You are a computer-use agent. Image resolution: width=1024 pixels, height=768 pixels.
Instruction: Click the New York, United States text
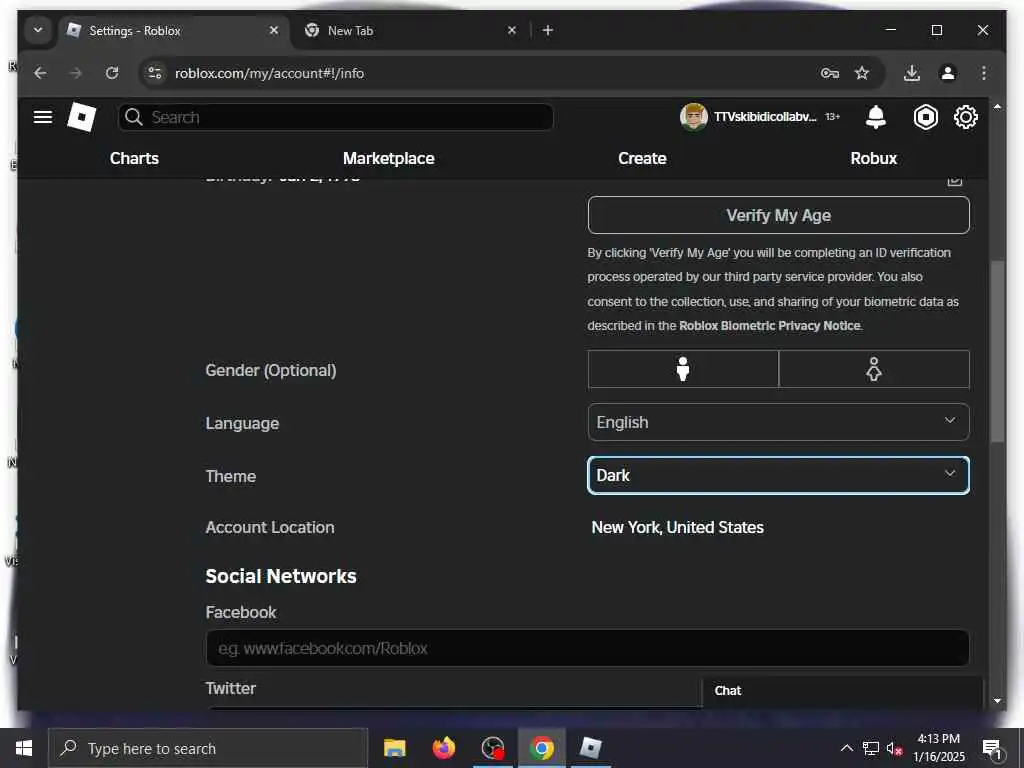tap(677, 527)
